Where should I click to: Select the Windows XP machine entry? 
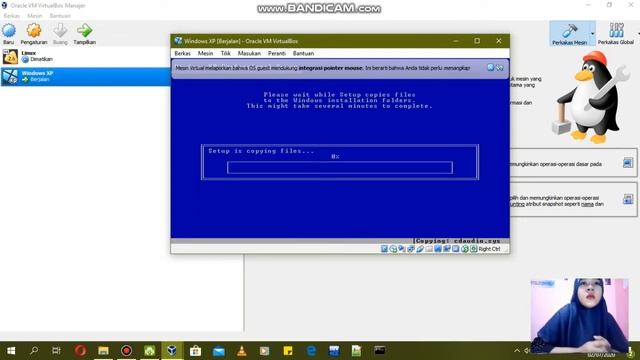(x=85, y=76)
